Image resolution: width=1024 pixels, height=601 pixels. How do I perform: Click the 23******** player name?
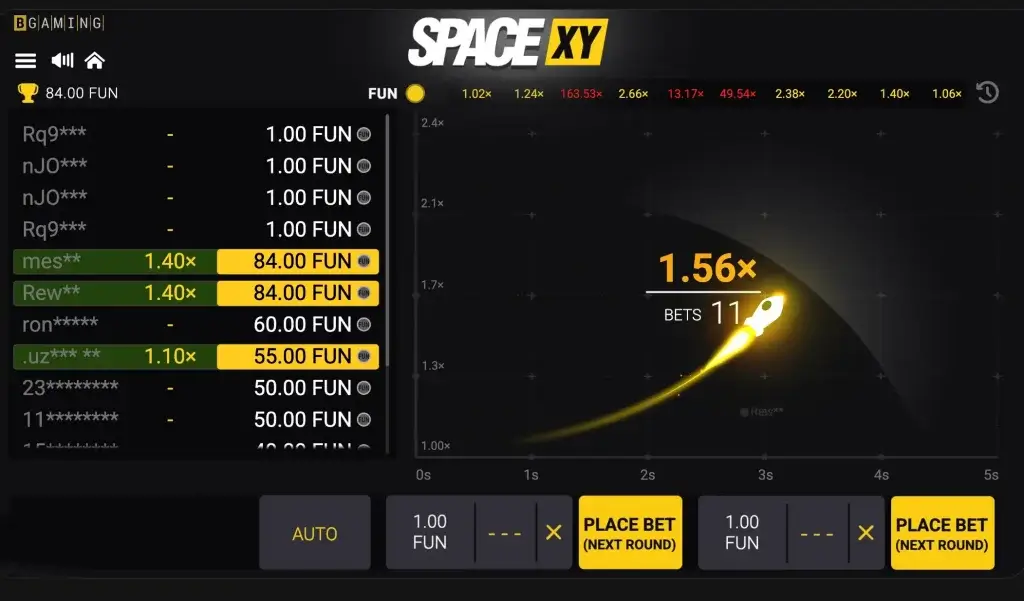click(71, 388)
